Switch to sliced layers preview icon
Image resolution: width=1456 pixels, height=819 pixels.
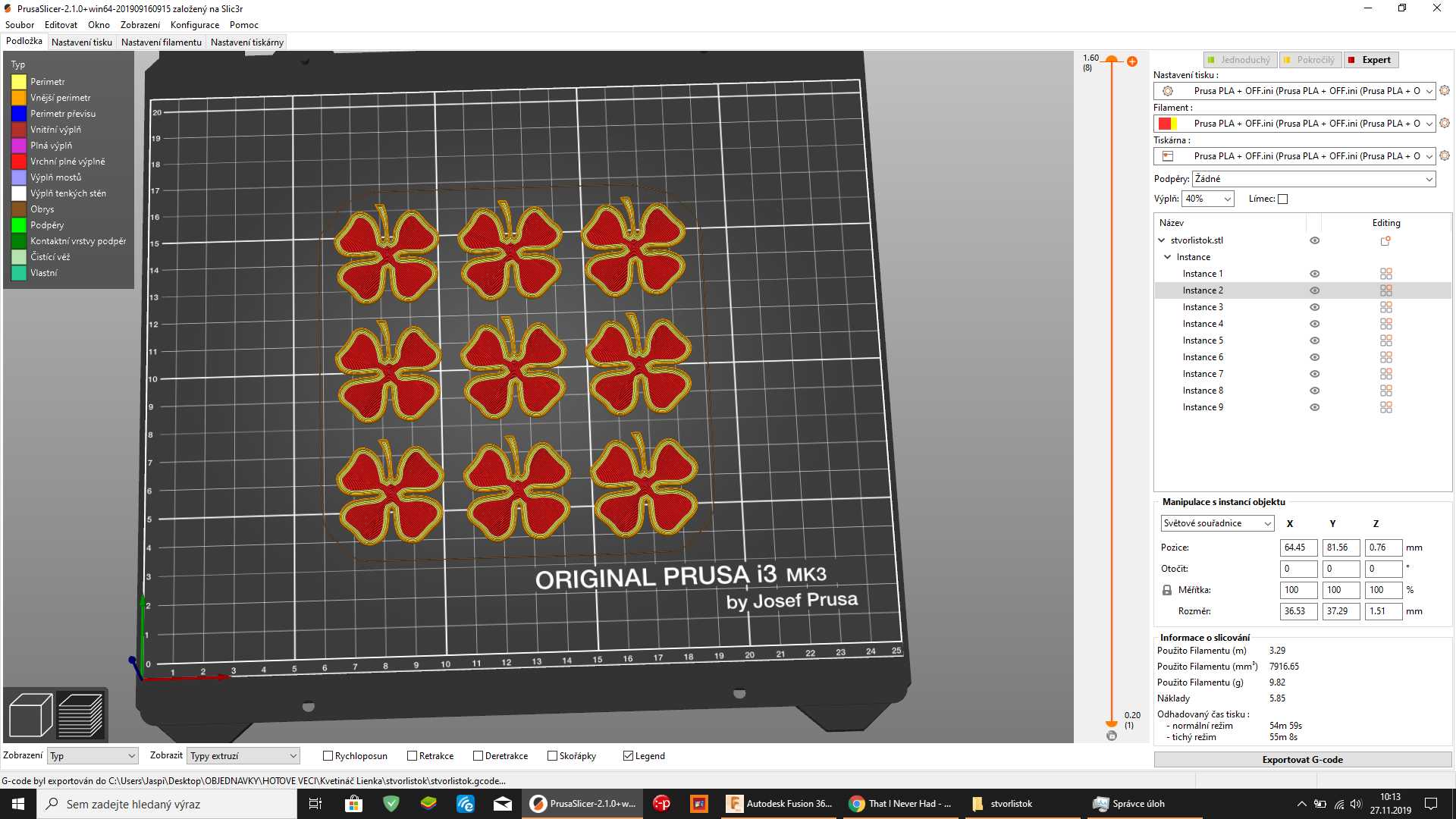point(80,714)
